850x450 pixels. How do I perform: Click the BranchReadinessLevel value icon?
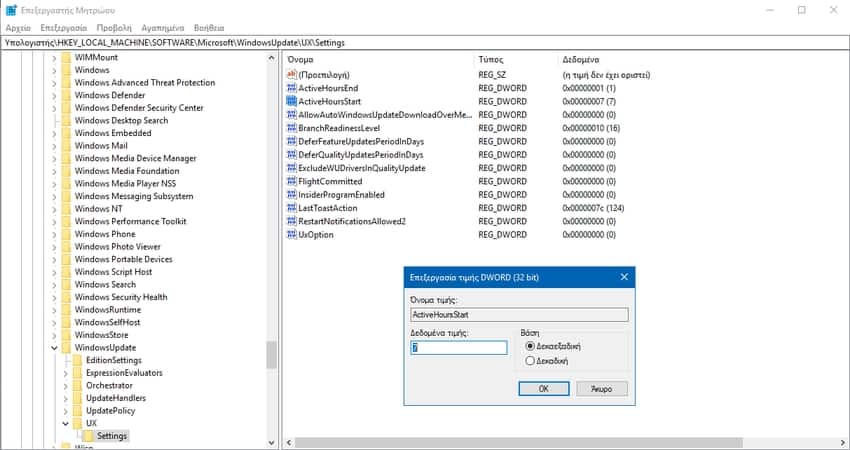292,128
